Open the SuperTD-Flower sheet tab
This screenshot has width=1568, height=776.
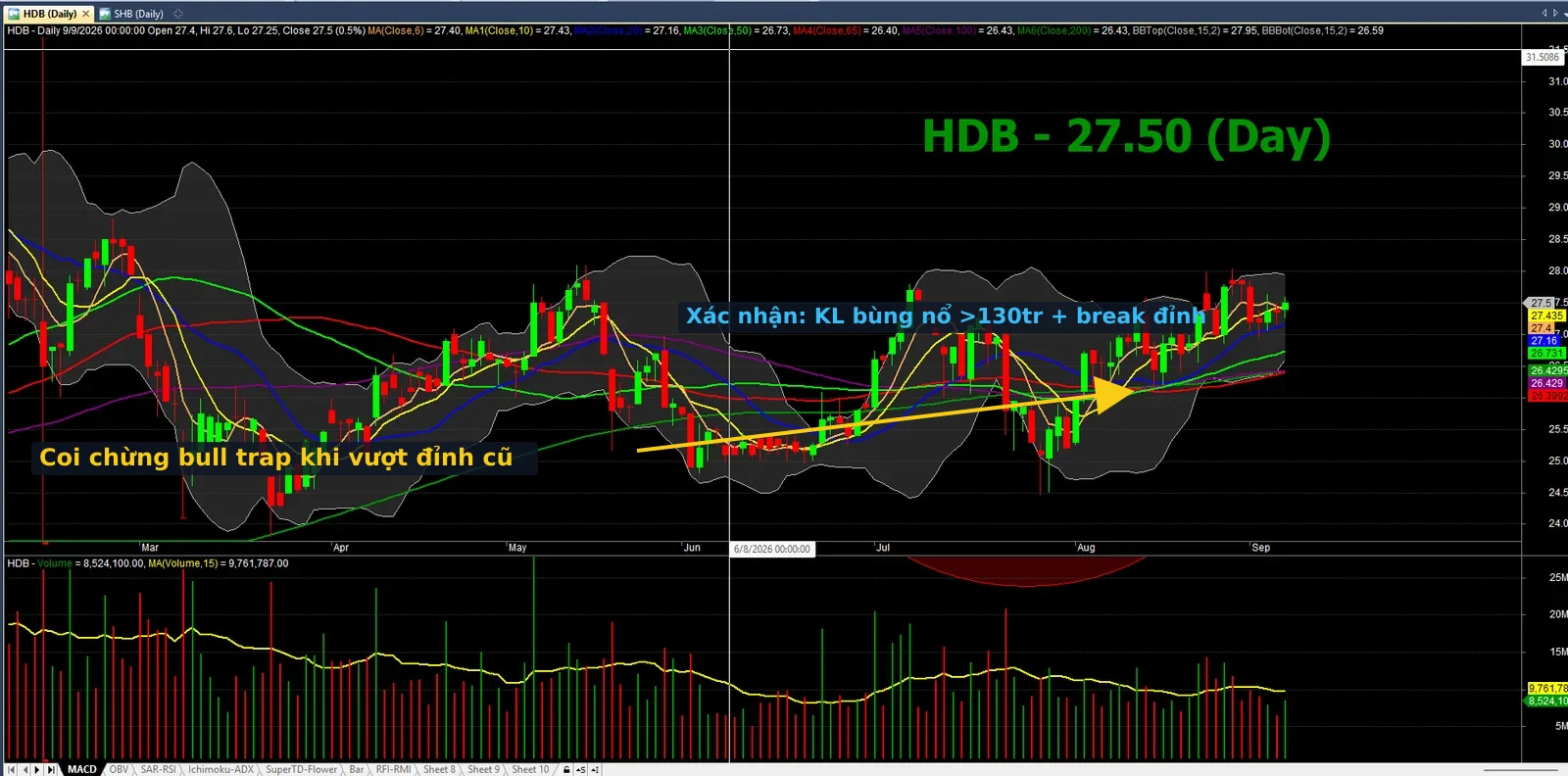coord(301,769)
